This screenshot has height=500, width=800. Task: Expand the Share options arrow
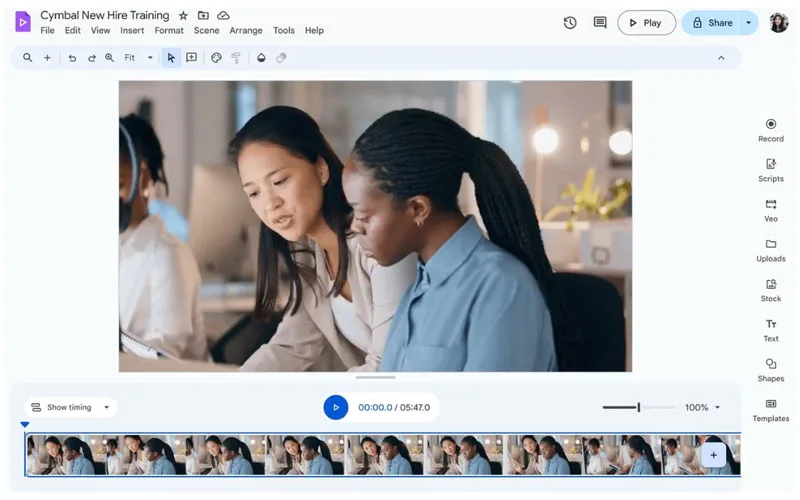click(748, 23)
